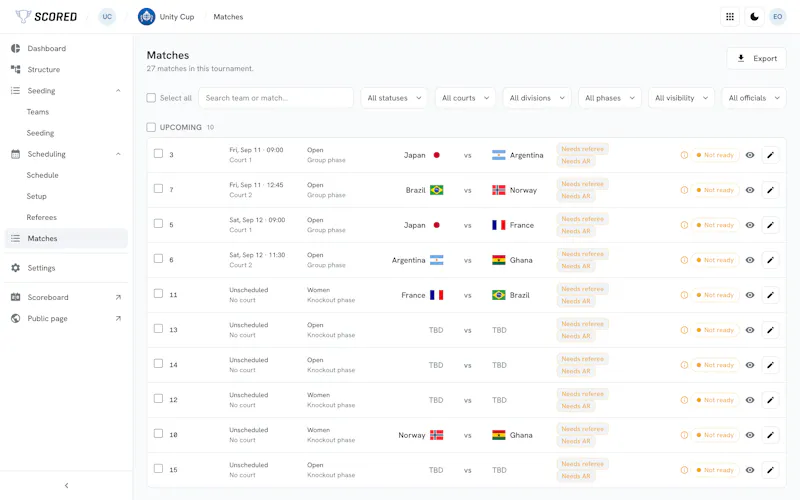Toggle dark mode moon icon
The width and height of the screenshot is (800, 500).
[754, 17]
